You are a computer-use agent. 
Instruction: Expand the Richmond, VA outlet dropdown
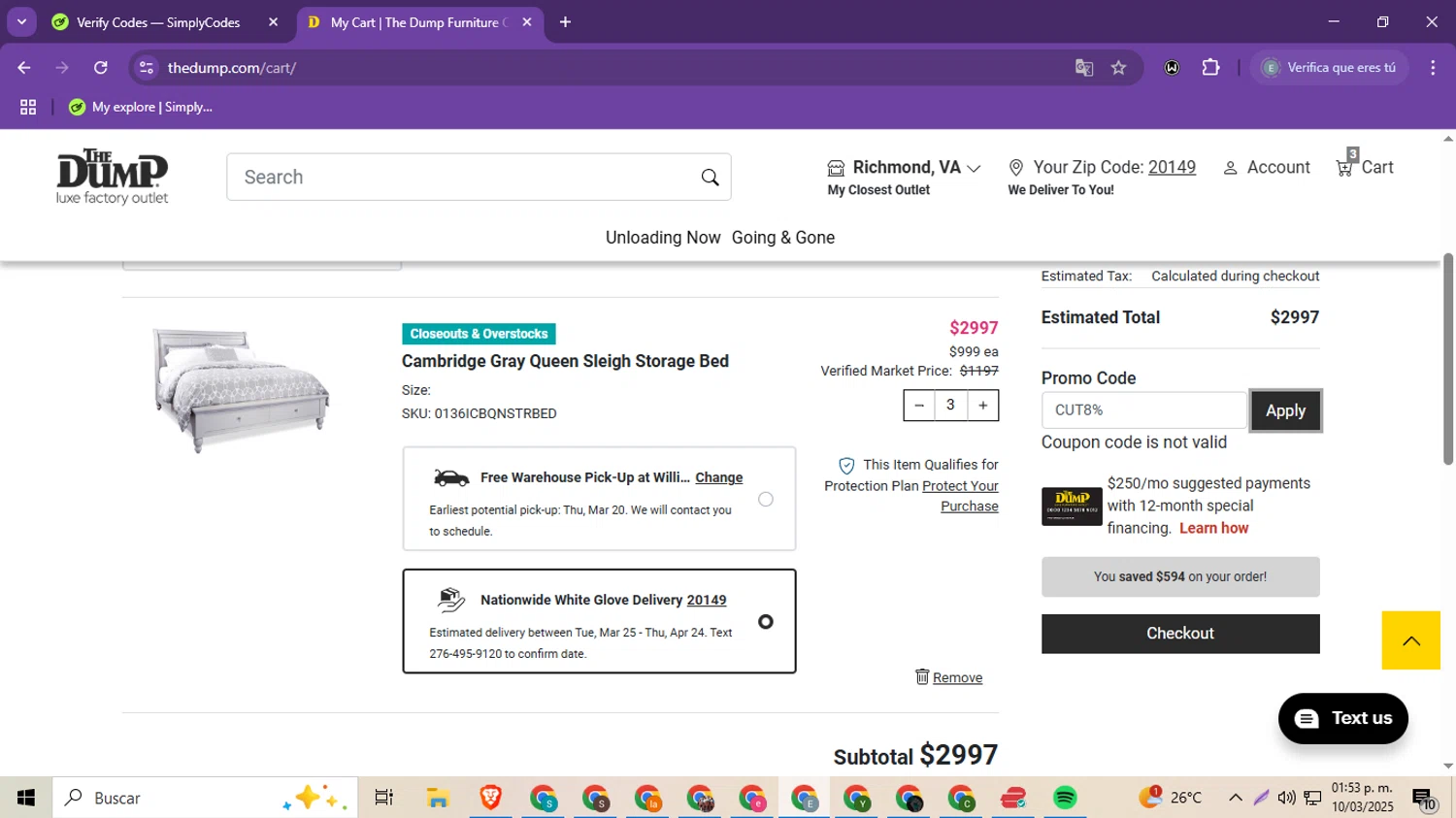[x=904, y=167]
